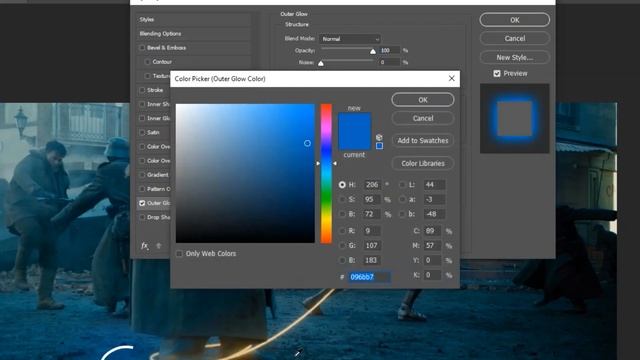
Task: Click the vertical hue slider strip
Action: pos(326,173)
